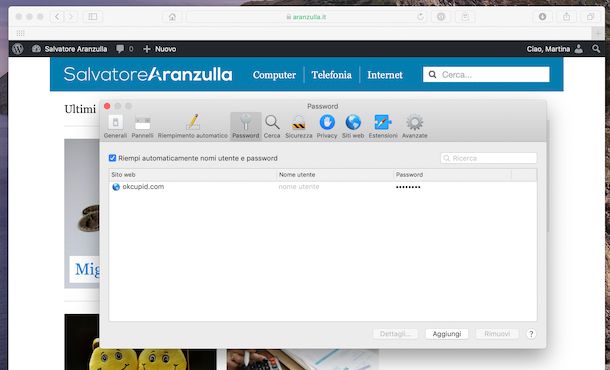Open the Generali preferences pane
Image resolution: width=610 pixels, height=370 pixels.
click(115, 126)
